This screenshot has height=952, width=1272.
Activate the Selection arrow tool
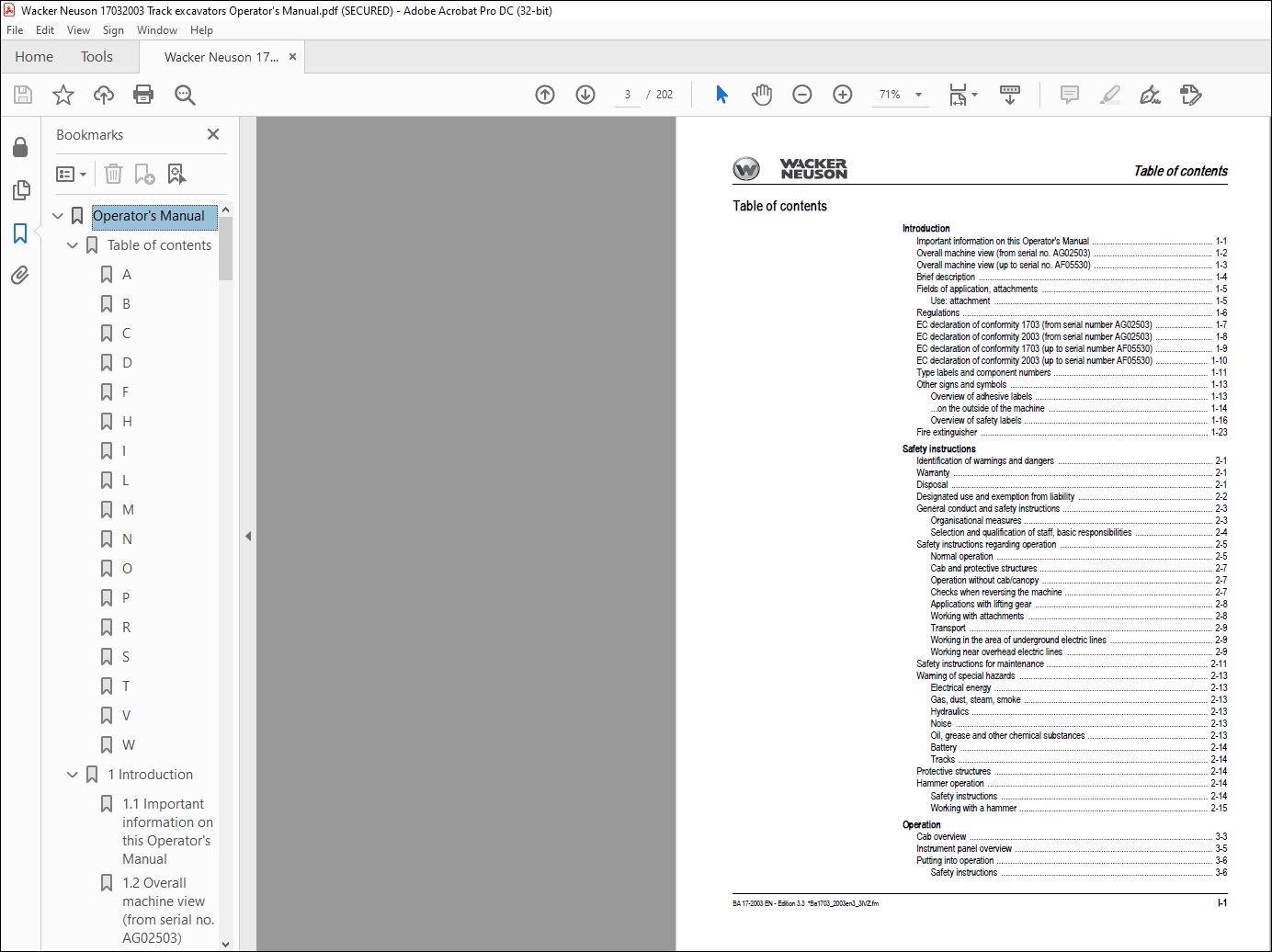point(721,95)
